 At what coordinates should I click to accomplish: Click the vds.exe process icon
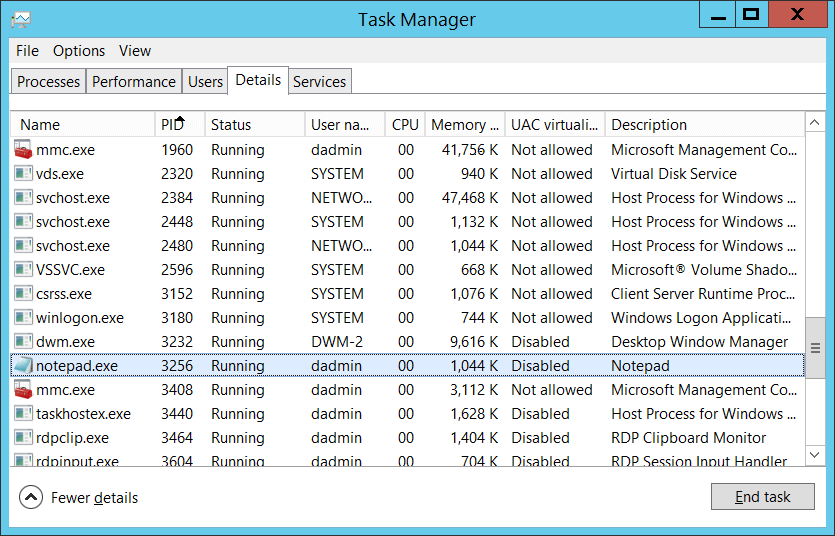(23, 174)
